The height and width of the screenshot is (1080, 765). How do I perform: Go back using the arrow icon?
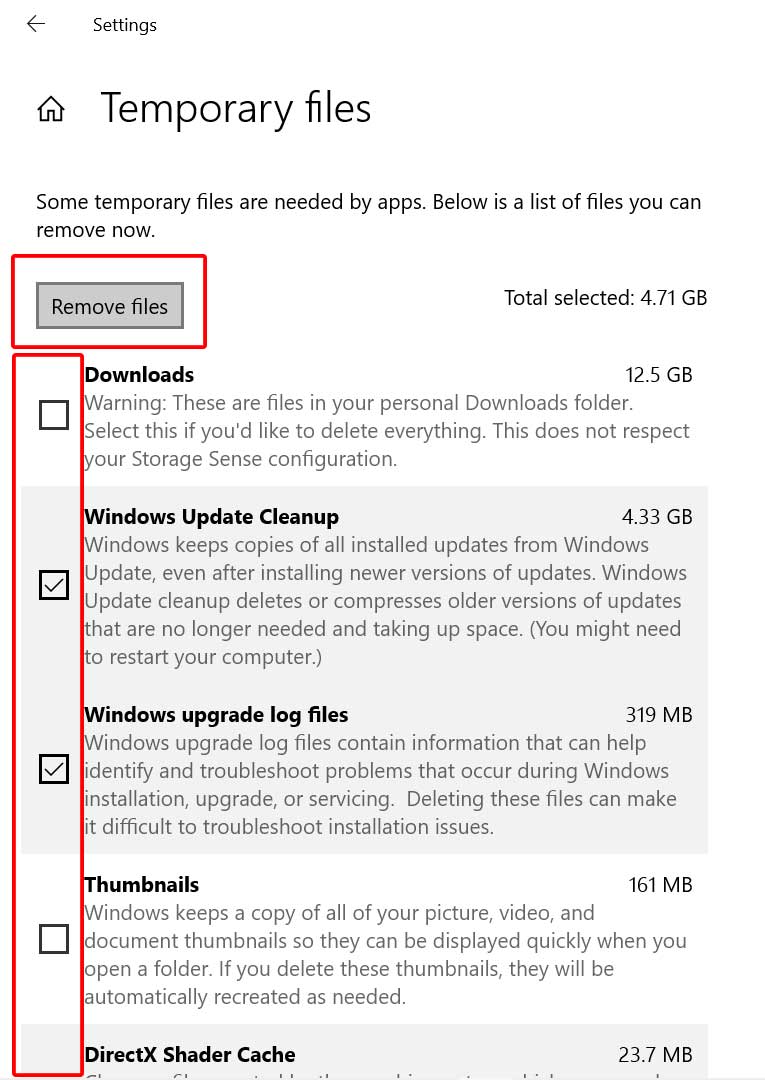pos(36,24)
